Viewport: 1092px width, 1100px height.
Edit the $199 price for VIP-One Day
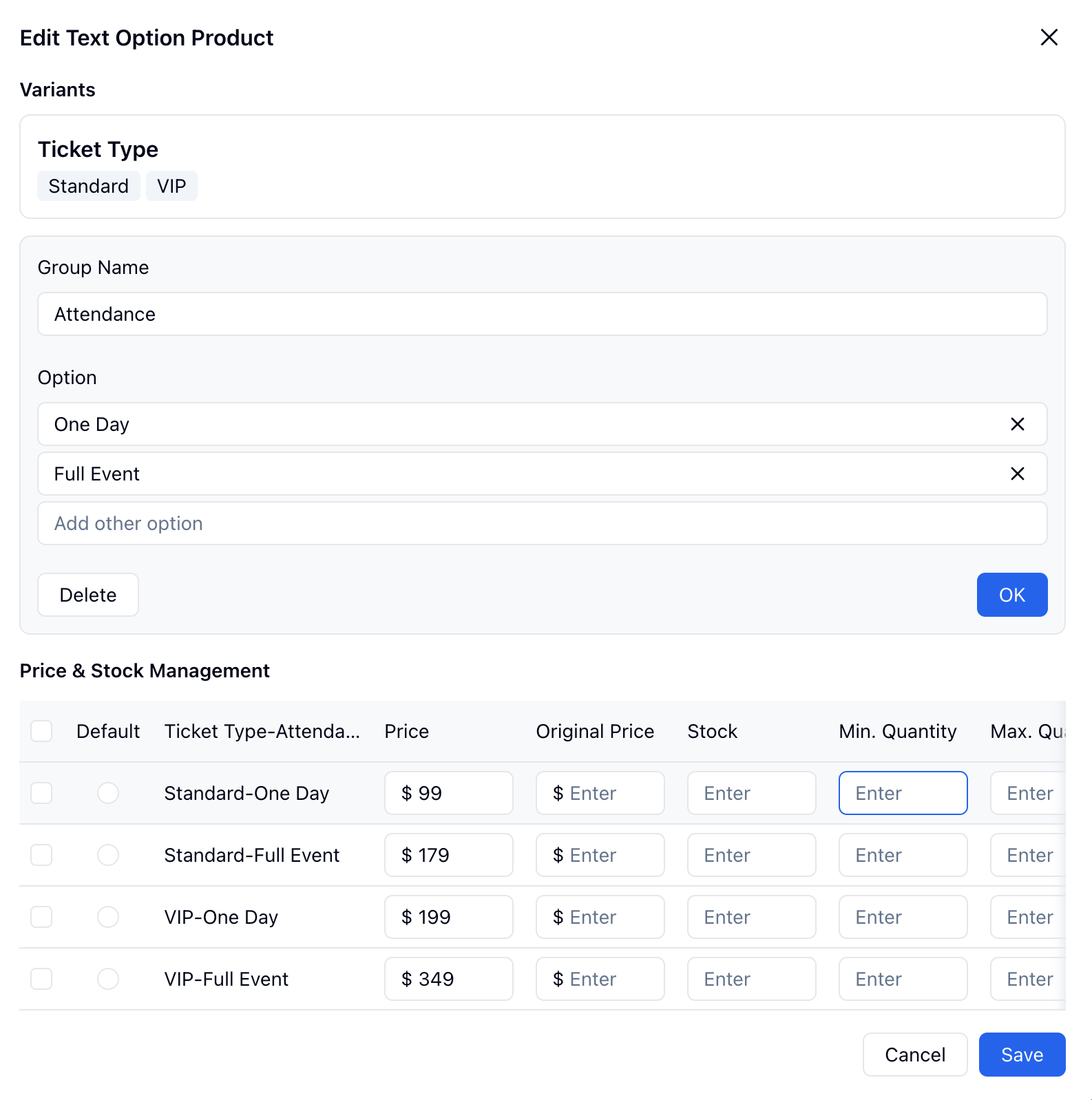[449, 917]
